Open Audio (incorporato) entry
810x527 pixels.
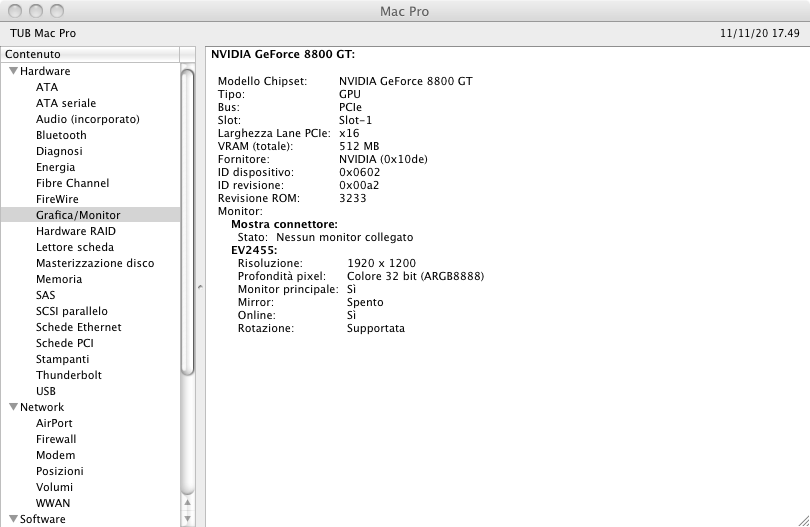pos(88,119)
